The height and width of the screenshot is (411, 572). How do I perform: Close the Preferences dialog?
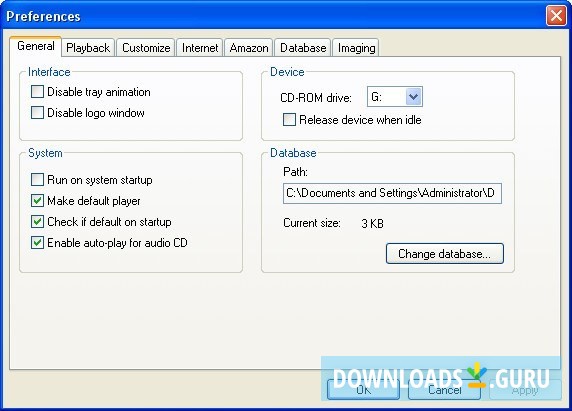pos(556,16)
